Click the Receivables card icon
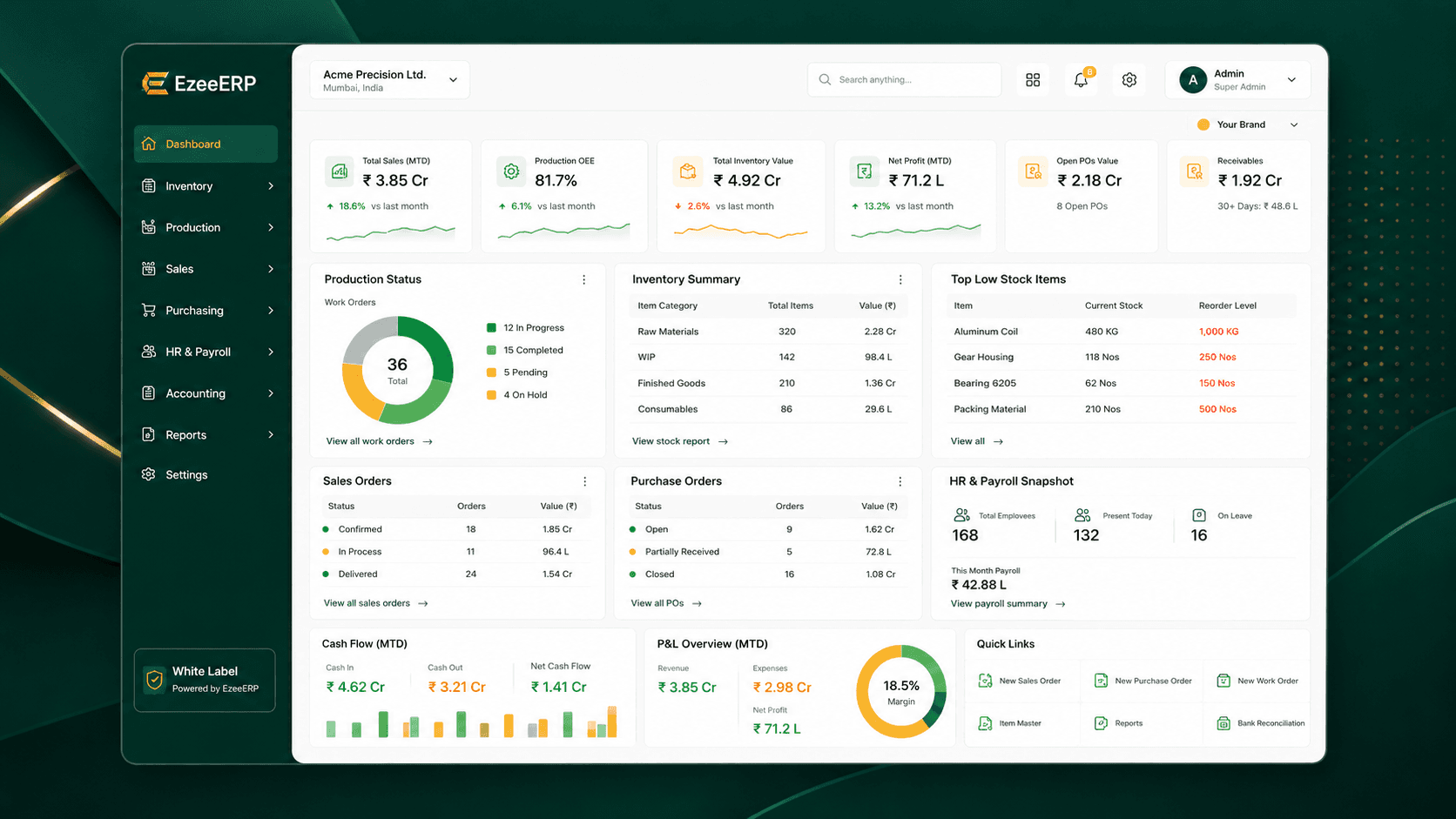Image resolution: width=1456 pixels, height=819 pixels. tap(1194, 171)
